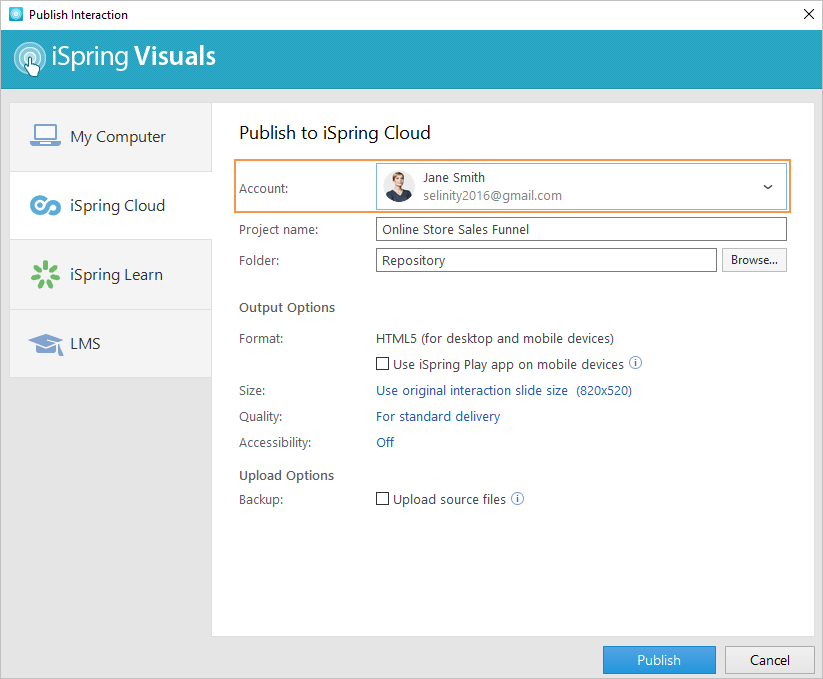Screen dimensions: 823x679
Task: Click the Browse... folder button
Action: 754,260
